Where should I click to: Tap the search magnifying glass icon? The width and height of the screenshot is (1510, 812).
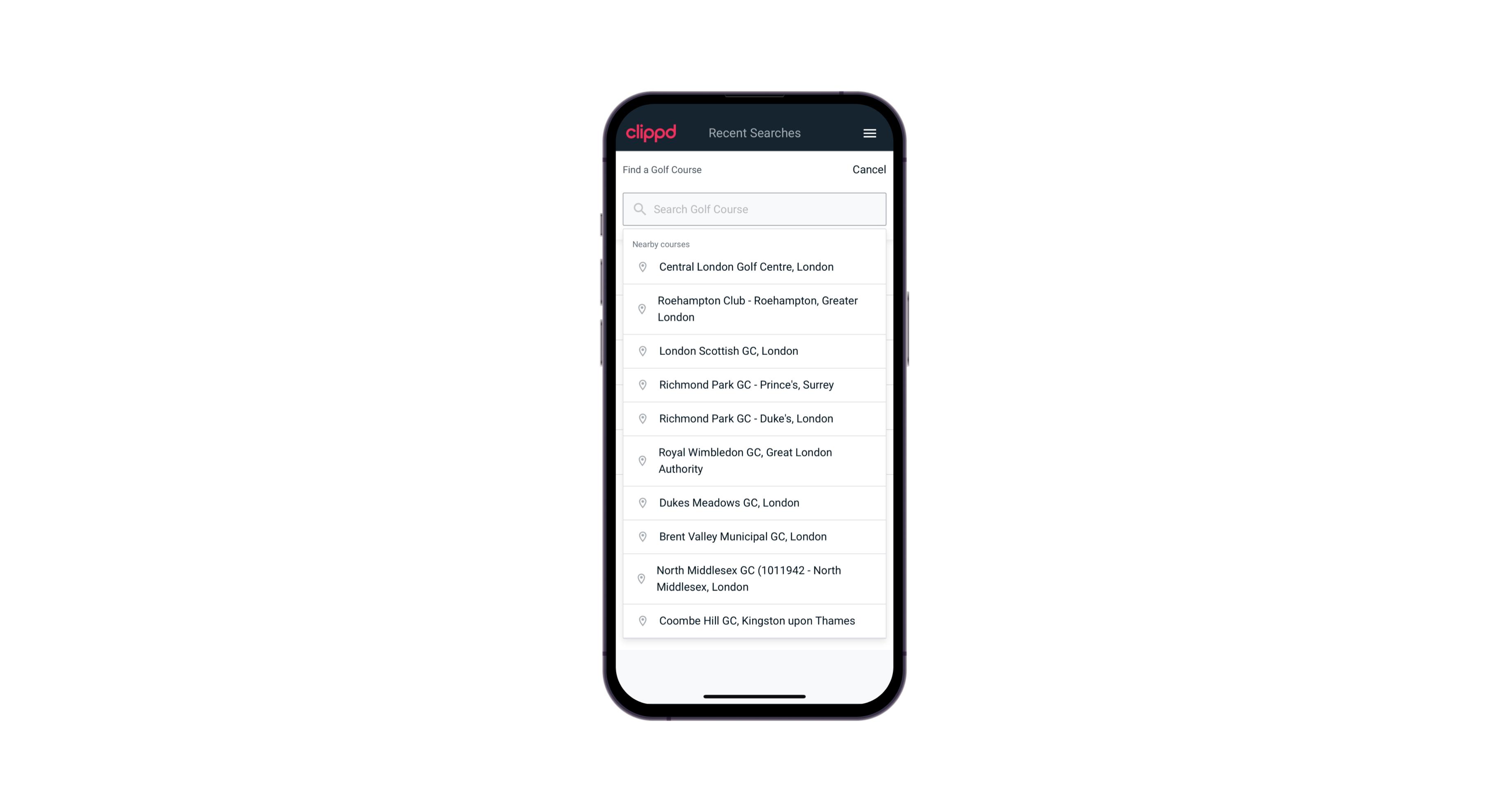pyautogui.click(x=639, y=209)
